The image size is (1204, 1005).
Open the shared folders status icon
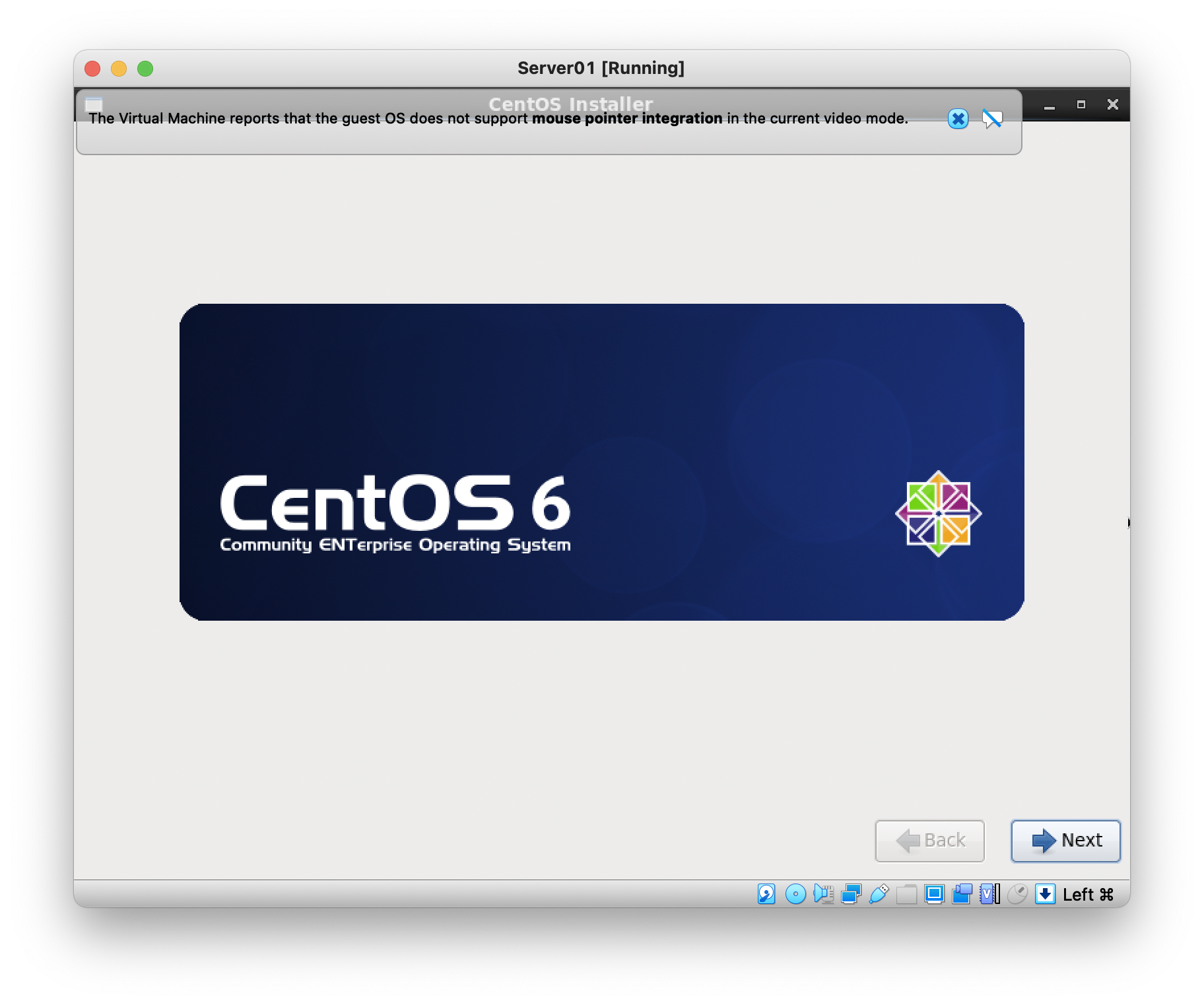[907, 894]
